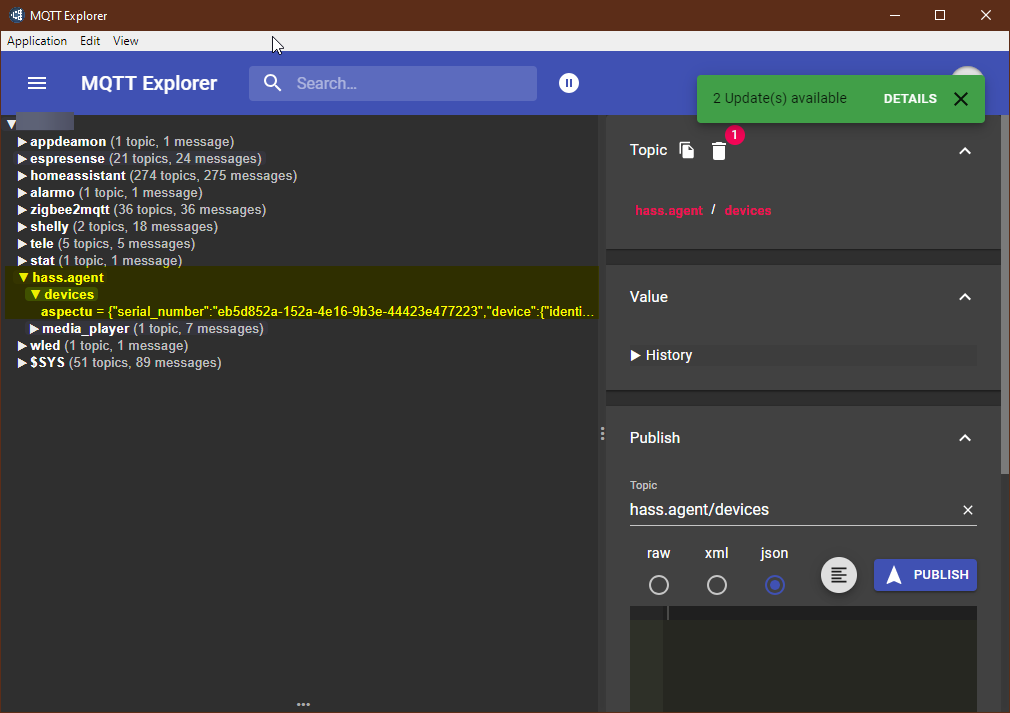
Task: Expand the $SYS topic
Action: (x=22, y=363)
